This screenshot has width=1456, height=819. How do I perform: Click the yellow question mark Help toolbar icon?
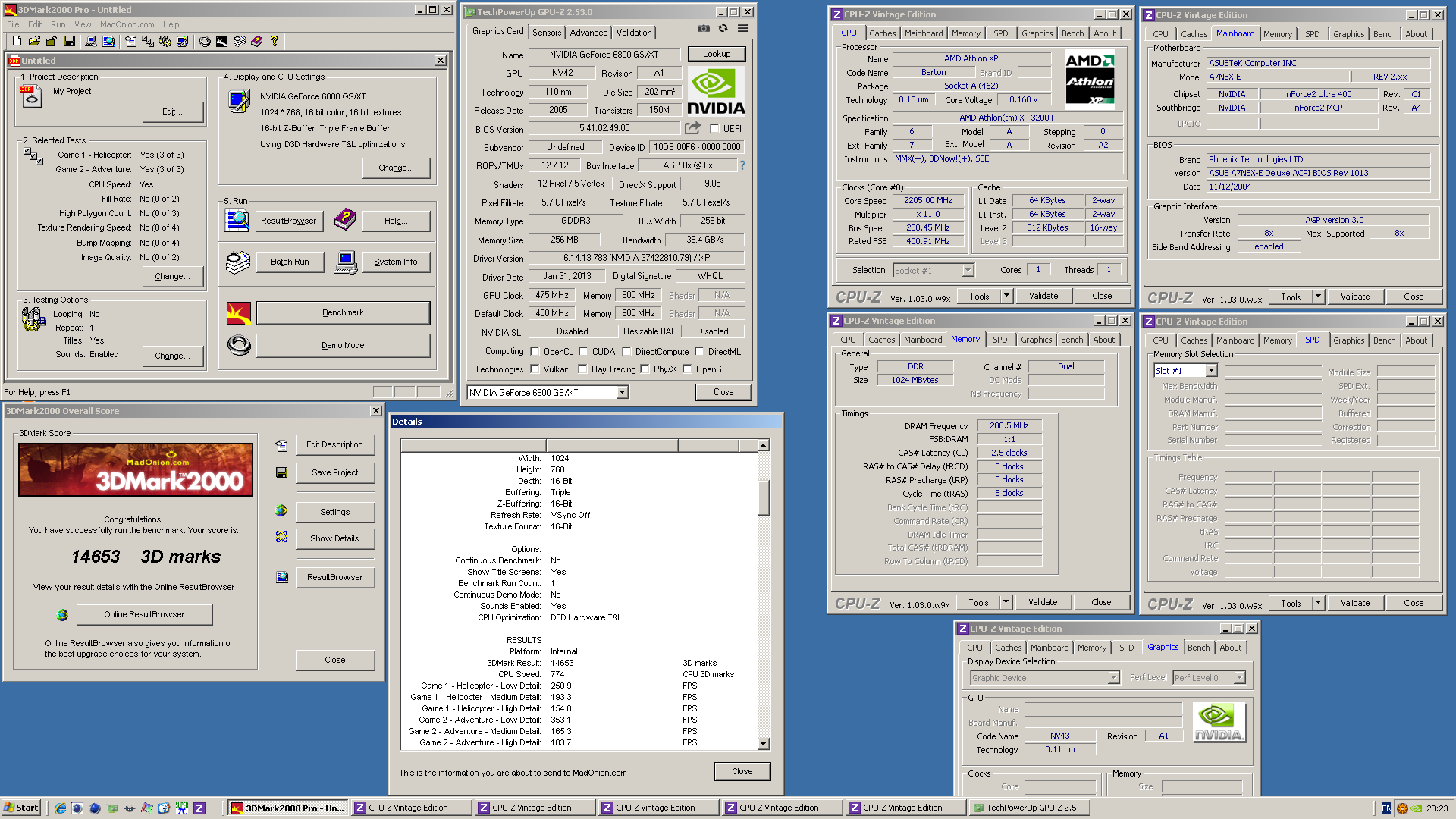pos(275,41)
